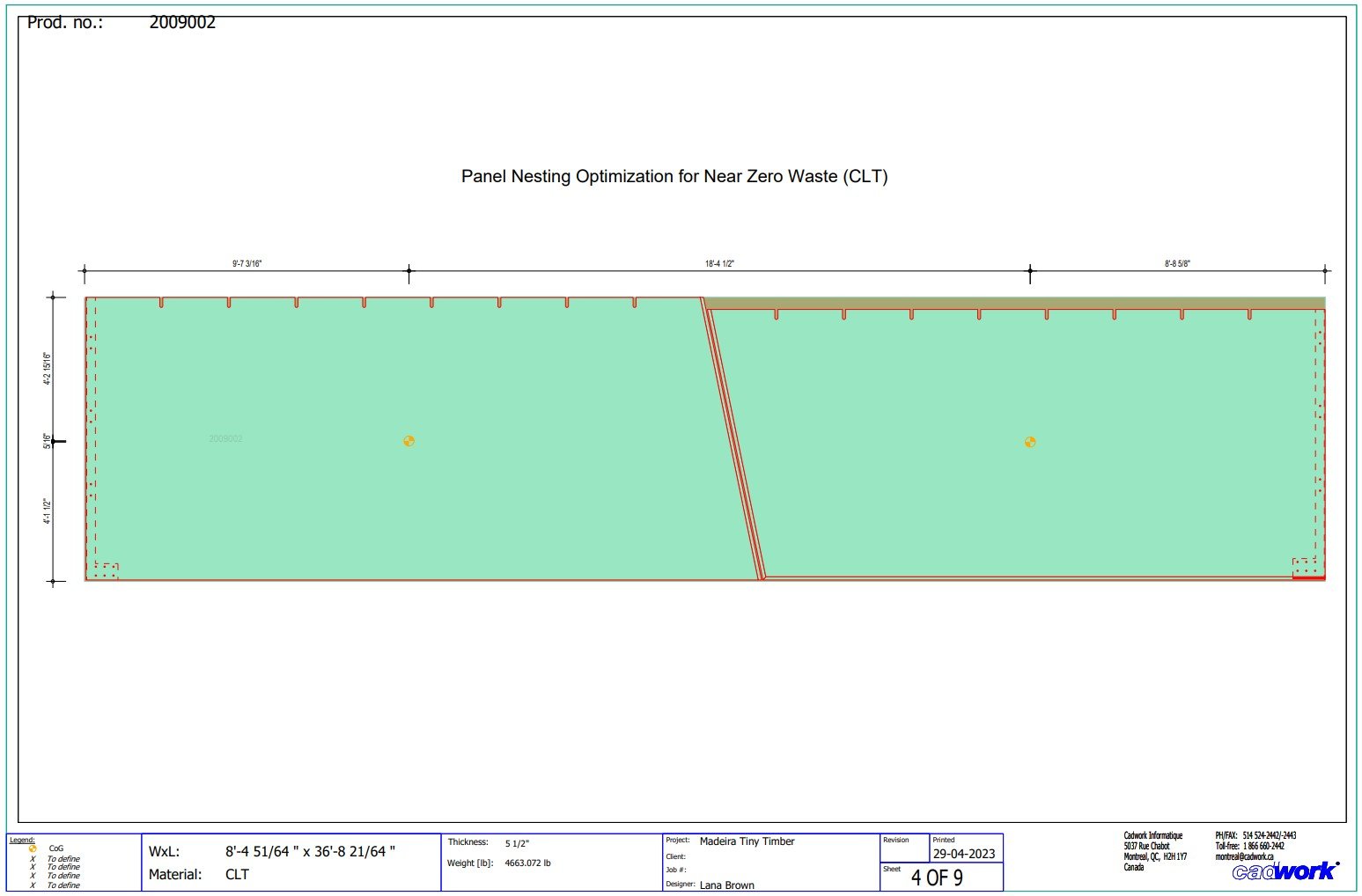Click the 'Material:' label

175,874
